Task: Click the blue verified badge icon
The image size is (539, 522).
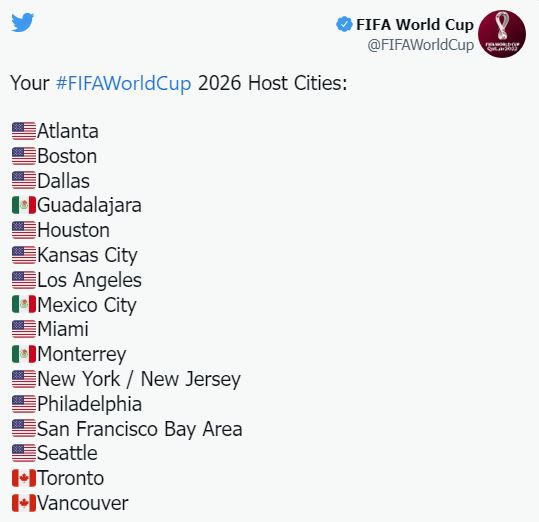Action: click(x=344, y=24)
